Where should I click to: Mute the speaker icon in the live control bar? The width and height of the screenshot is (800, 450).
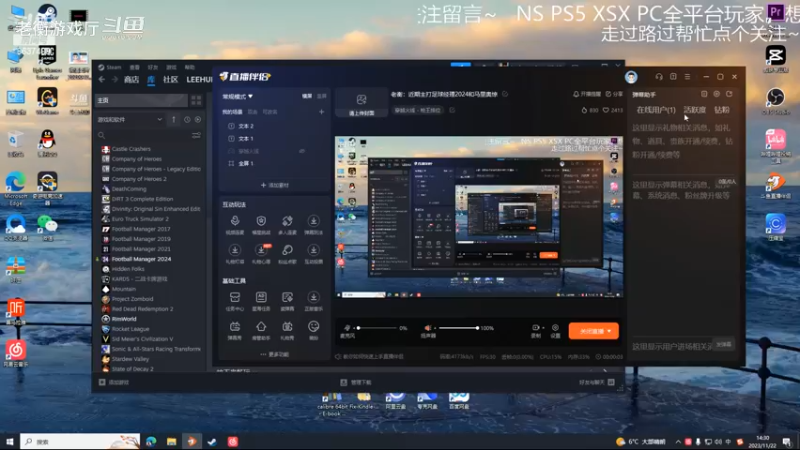point(428,328)
